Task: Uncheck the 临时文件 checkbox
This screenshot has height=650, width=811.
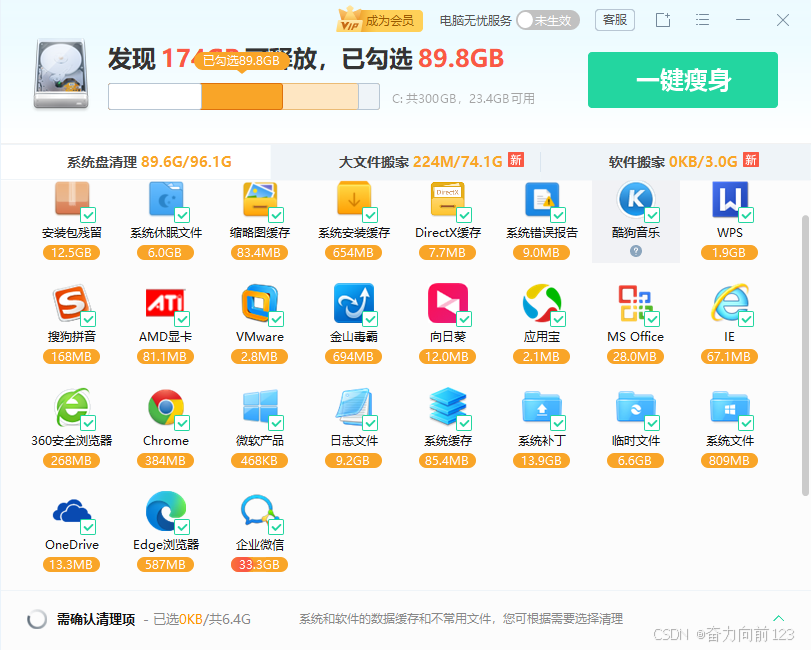Action: click(x=652, y=423)
